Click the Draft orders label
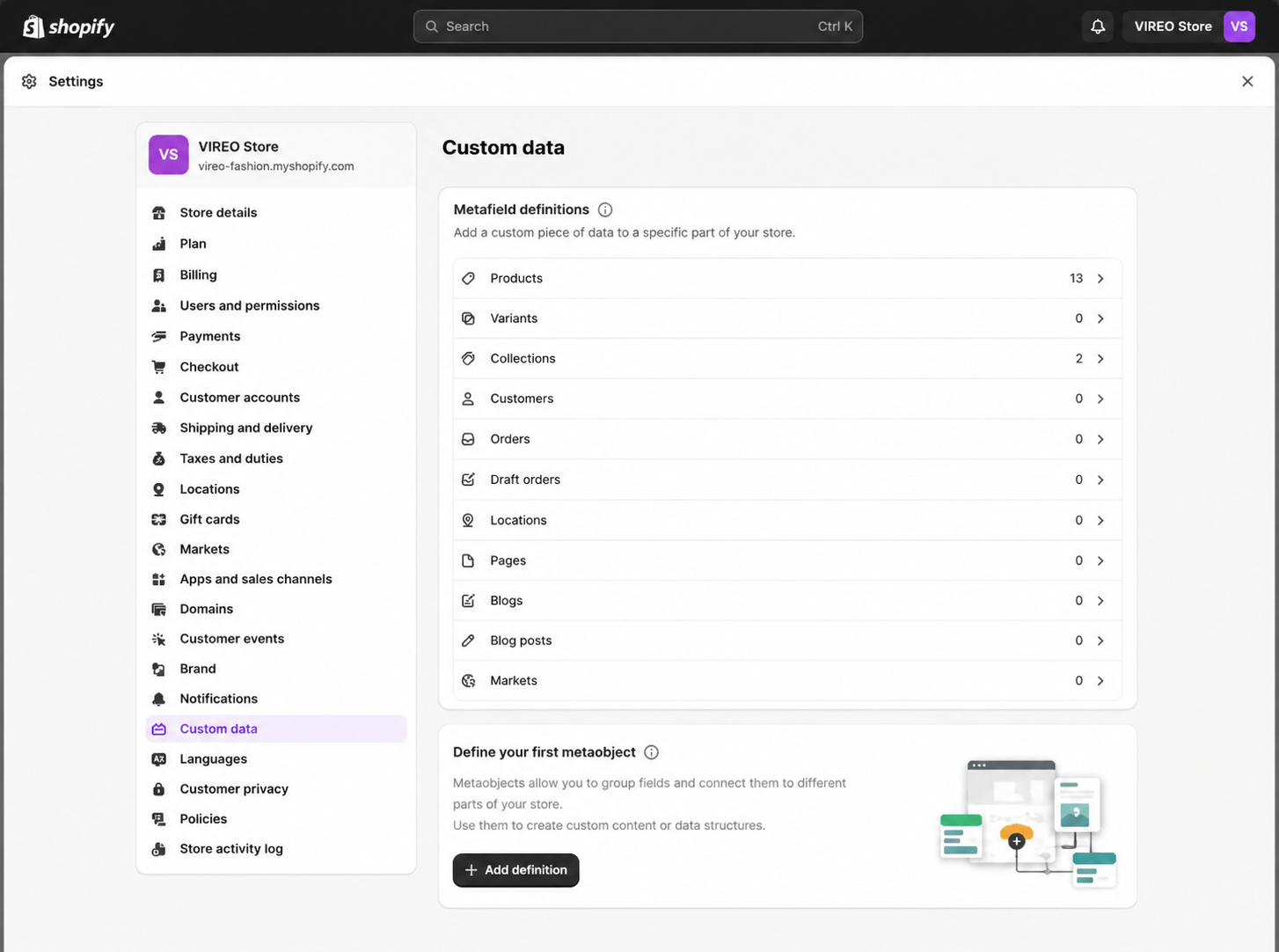The width and height of the screenshot is (1279, 952). tap(525, 480)
